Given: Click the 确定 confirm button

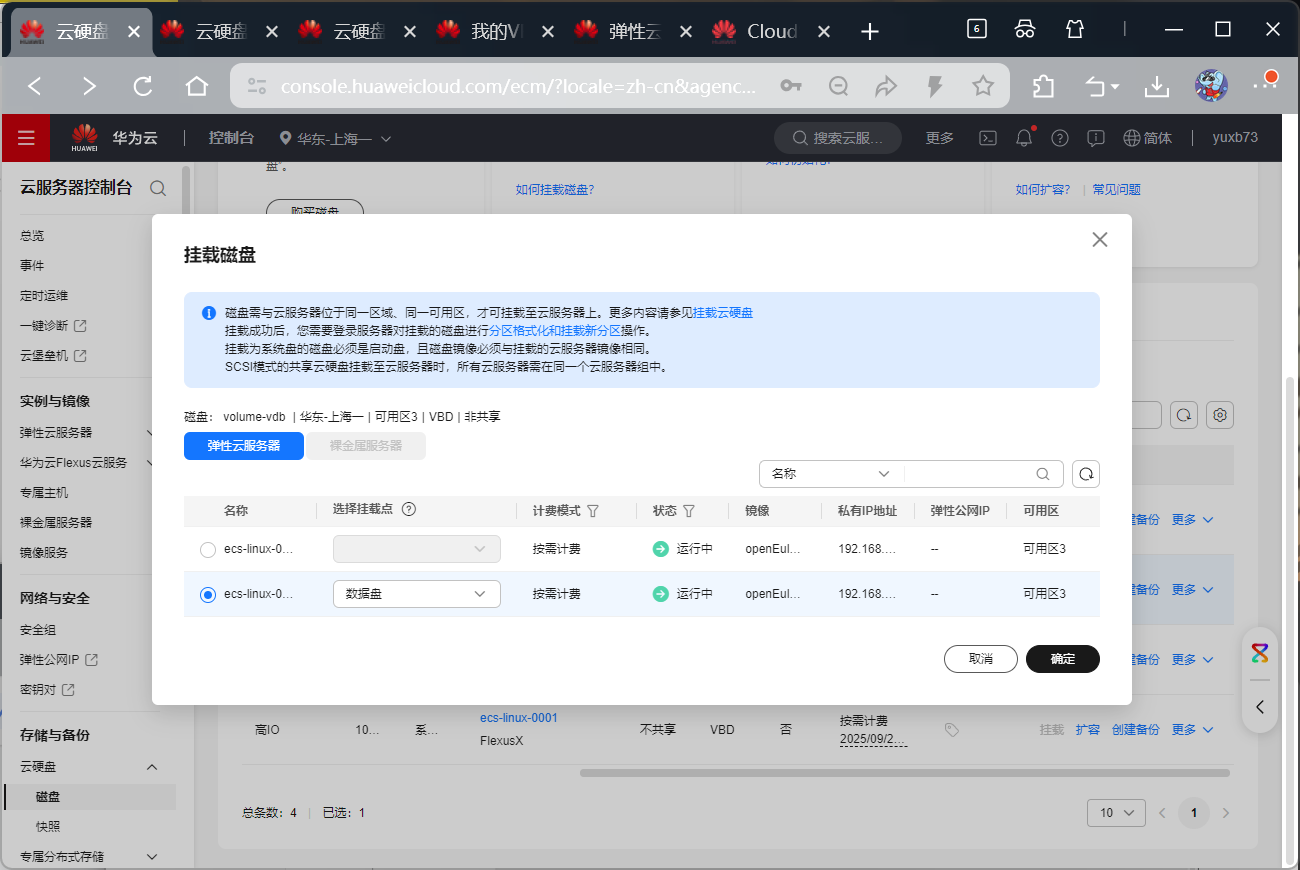Looking at the screenshot, I should [x=1063, y=659].
